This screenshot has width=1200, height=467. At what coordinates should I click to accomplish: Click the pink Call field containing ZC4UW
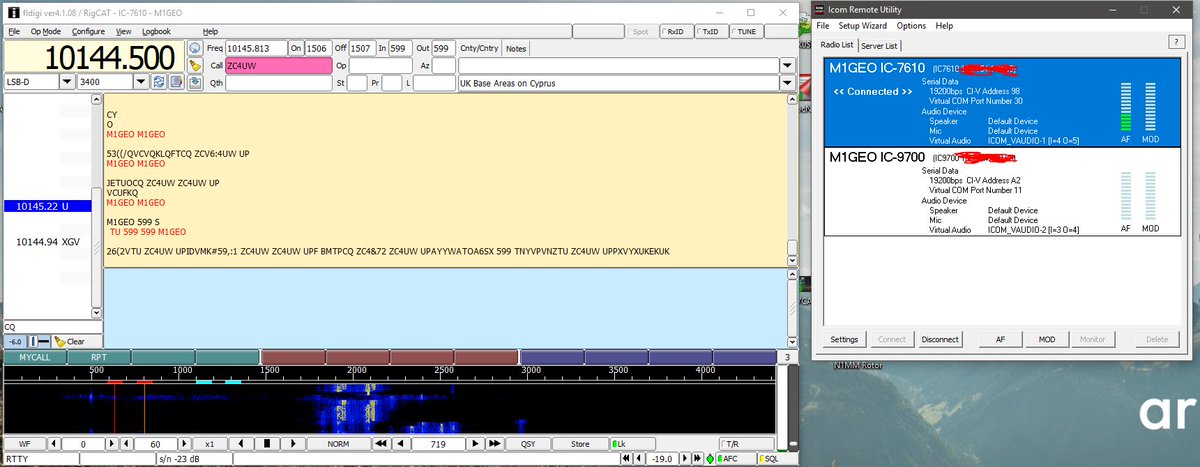pos(278,65)
